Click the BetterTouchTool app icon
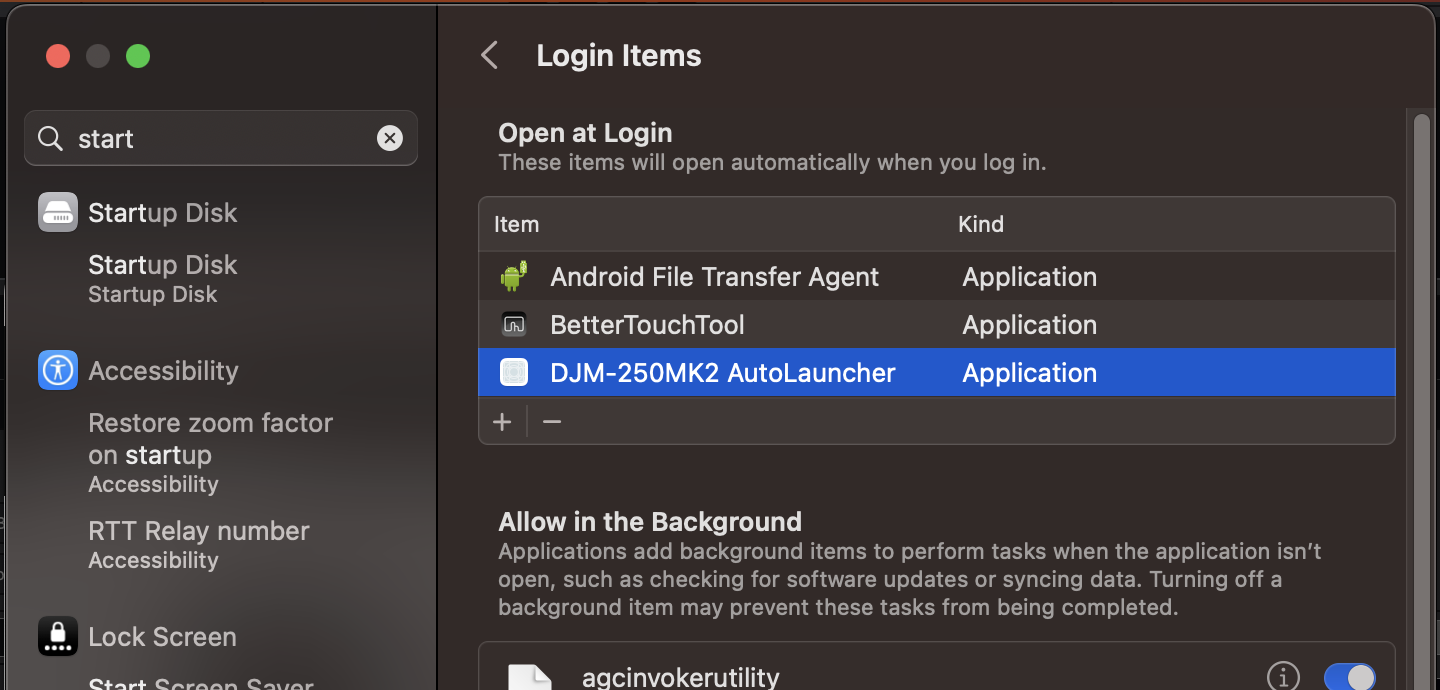This screenshot has width=1440, height=690. click(x=514, y=324)
